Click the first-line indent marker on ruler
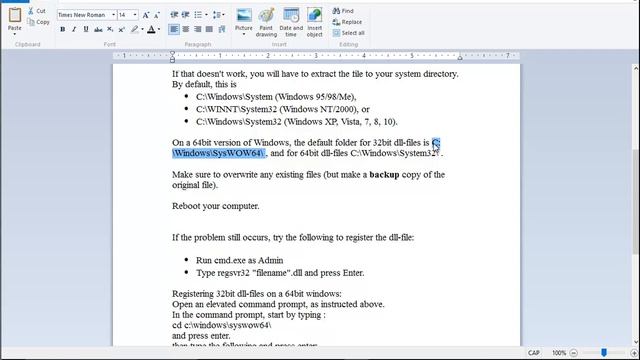Viewport: 640px width, 360px height. click(x=172, y=53)
